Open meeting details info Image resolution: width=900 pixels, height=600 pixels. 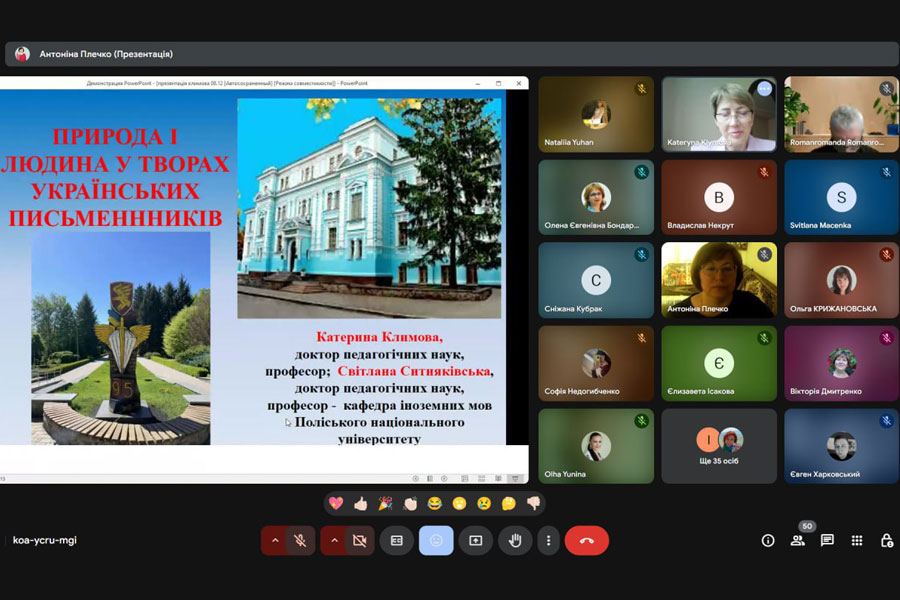pyautogui.click(x=768, y=540)
